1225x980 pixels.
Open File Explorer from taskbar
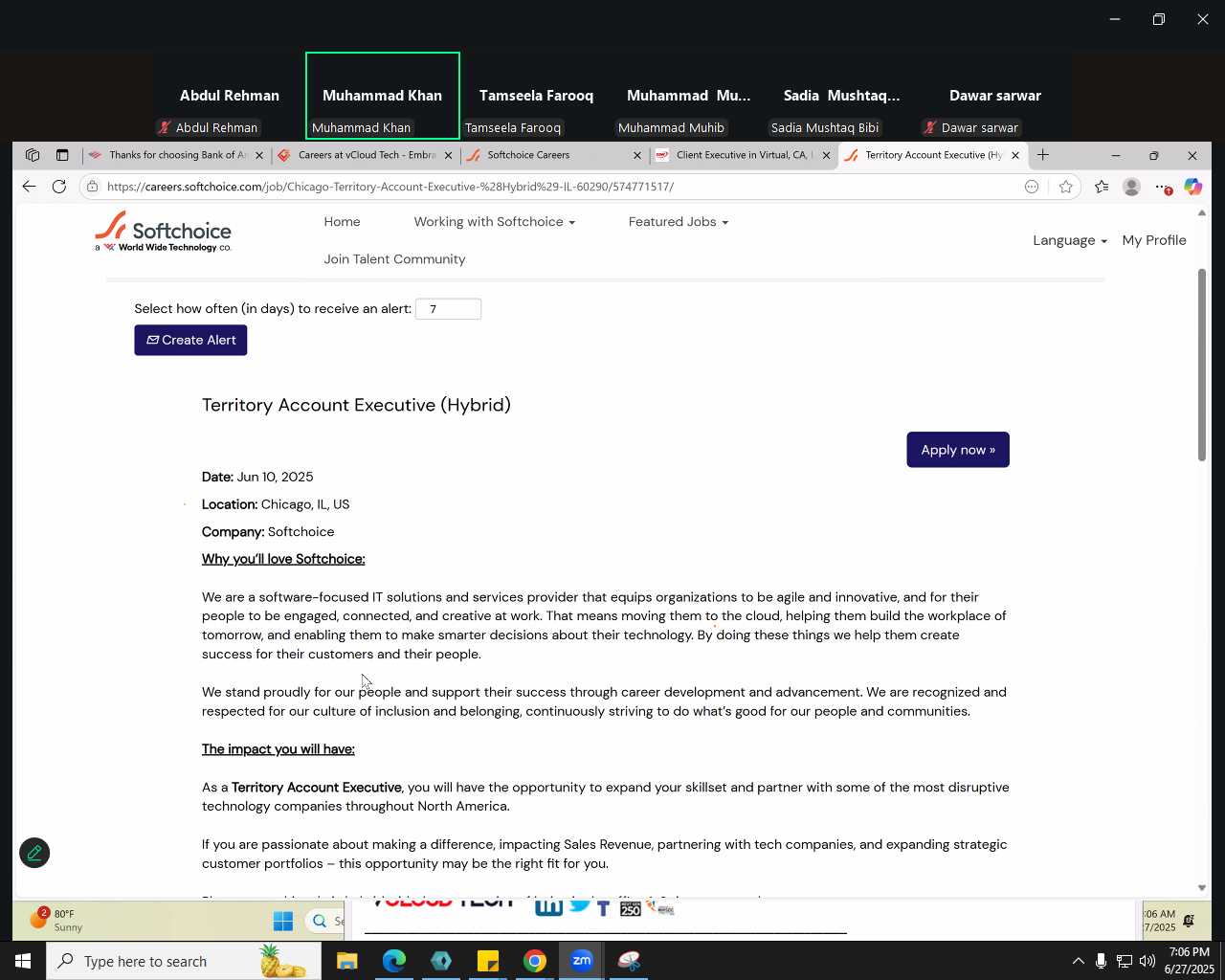tap(347, 961)
